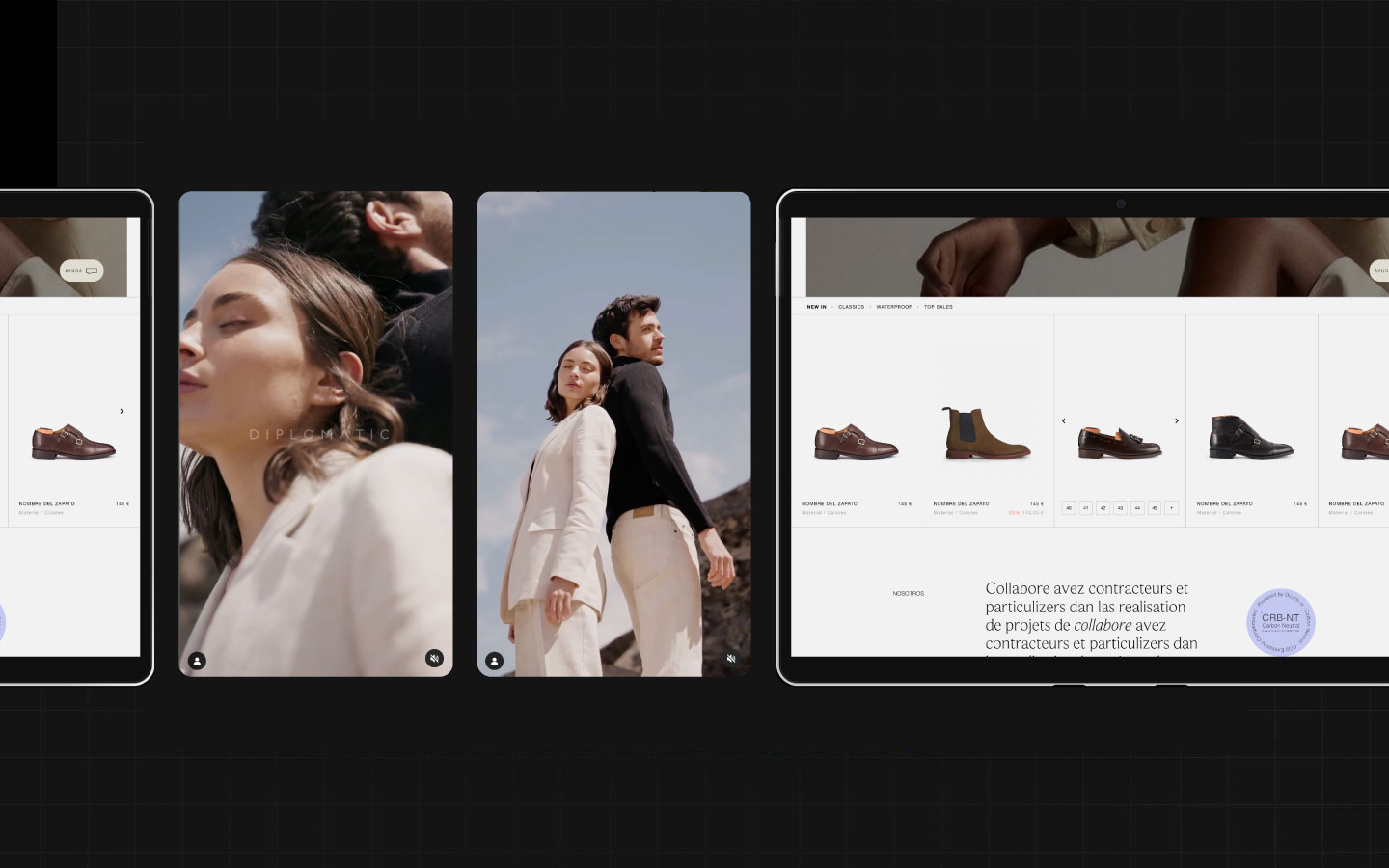Open profile icon on standing couple video
The image size is (1389, 868).
pos(494,661)
